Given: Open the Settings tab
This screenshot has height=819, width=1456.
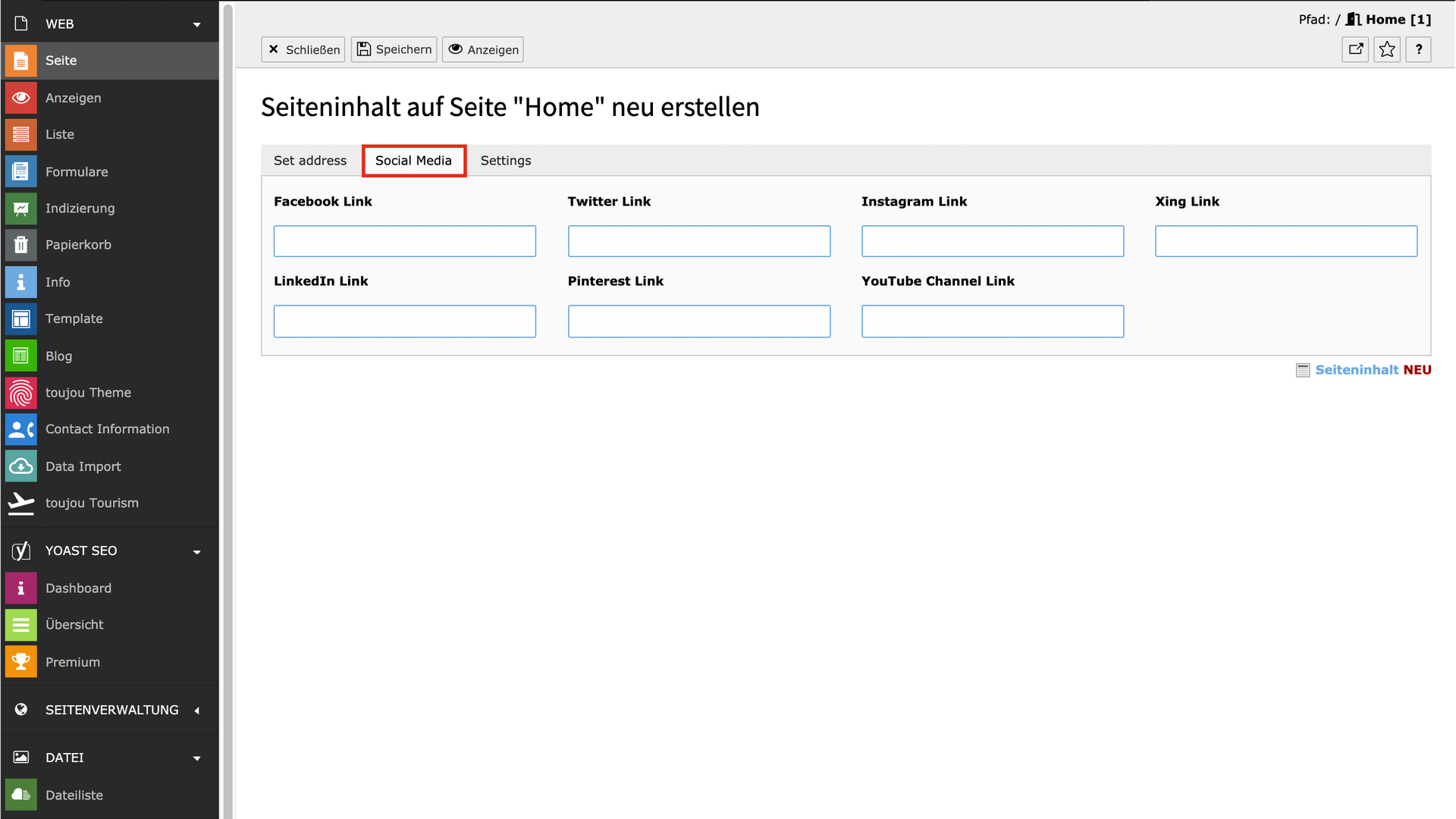Looking at the screenshot, I should (505, 161).
